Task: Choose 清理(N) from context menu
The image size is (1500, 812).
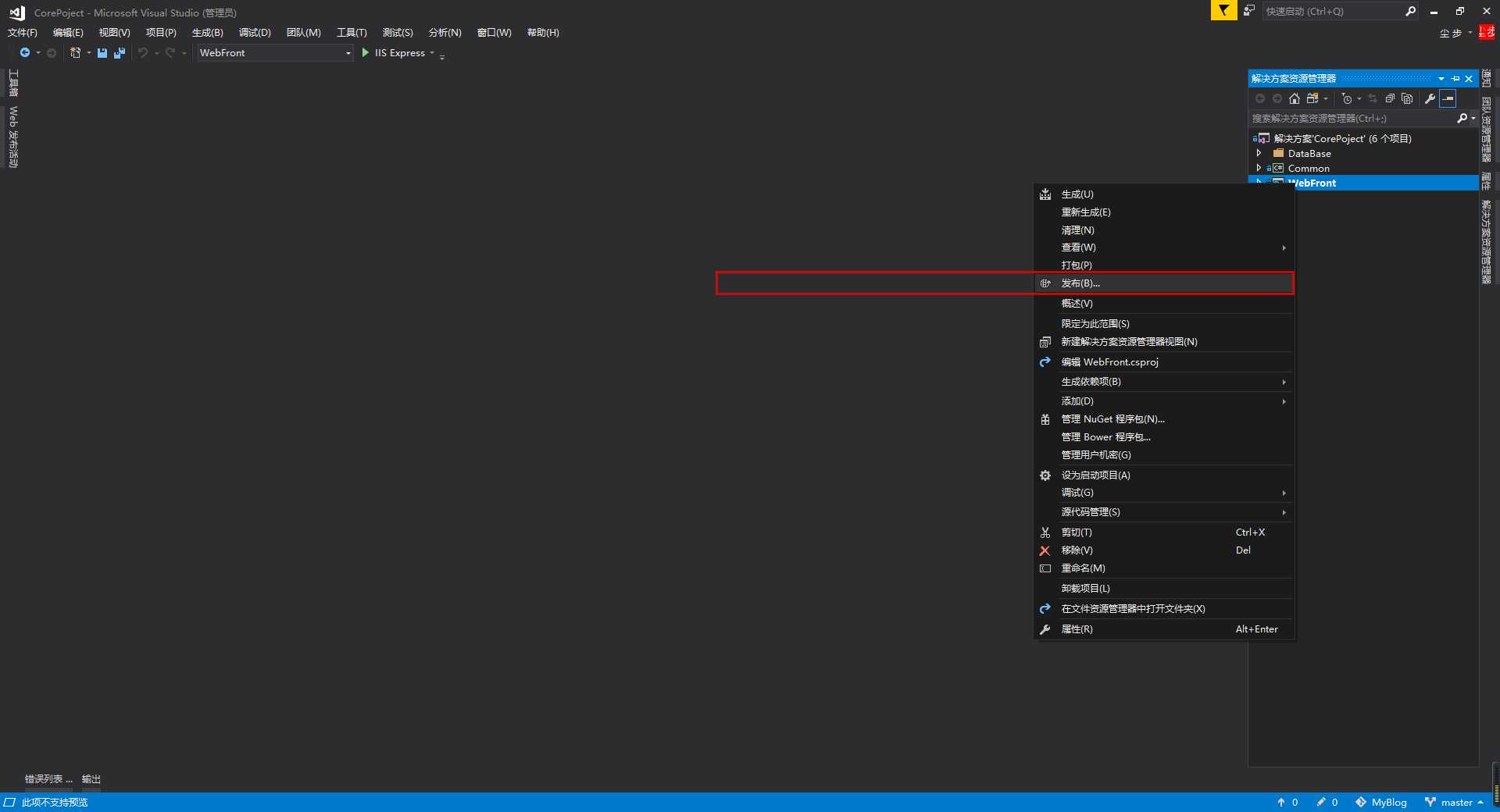Action: [x=1164, y=230]
